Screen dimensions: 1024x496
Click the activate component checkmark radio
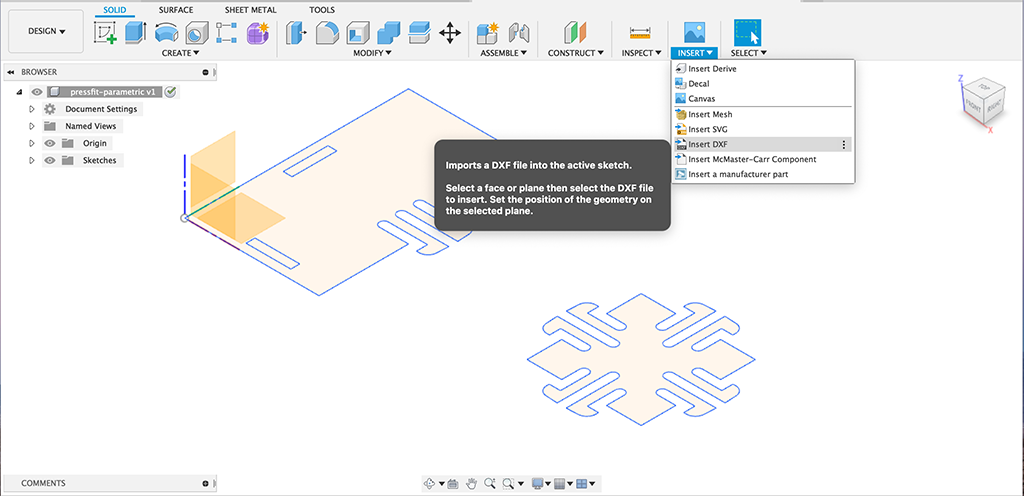170,92
